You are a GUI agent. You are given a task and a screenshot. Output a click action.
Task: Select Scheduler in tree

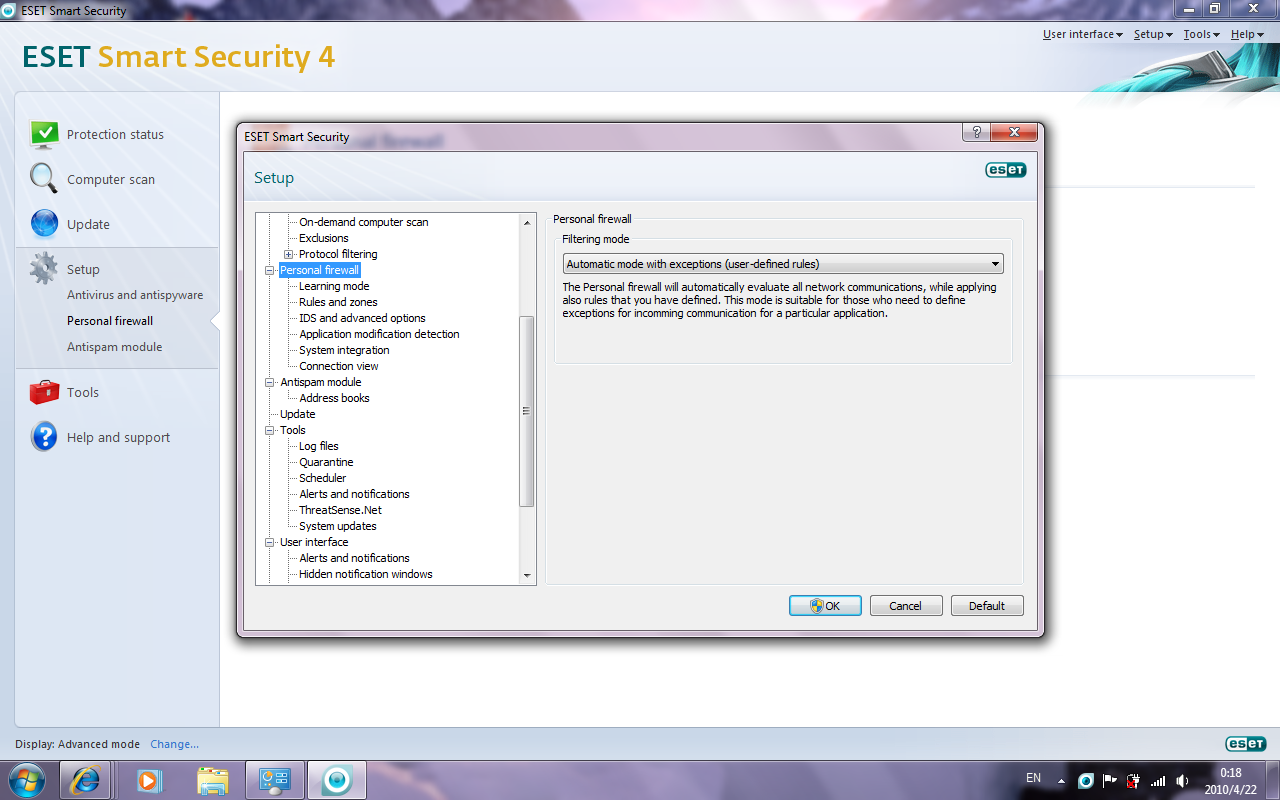click(x=322, y=478)
